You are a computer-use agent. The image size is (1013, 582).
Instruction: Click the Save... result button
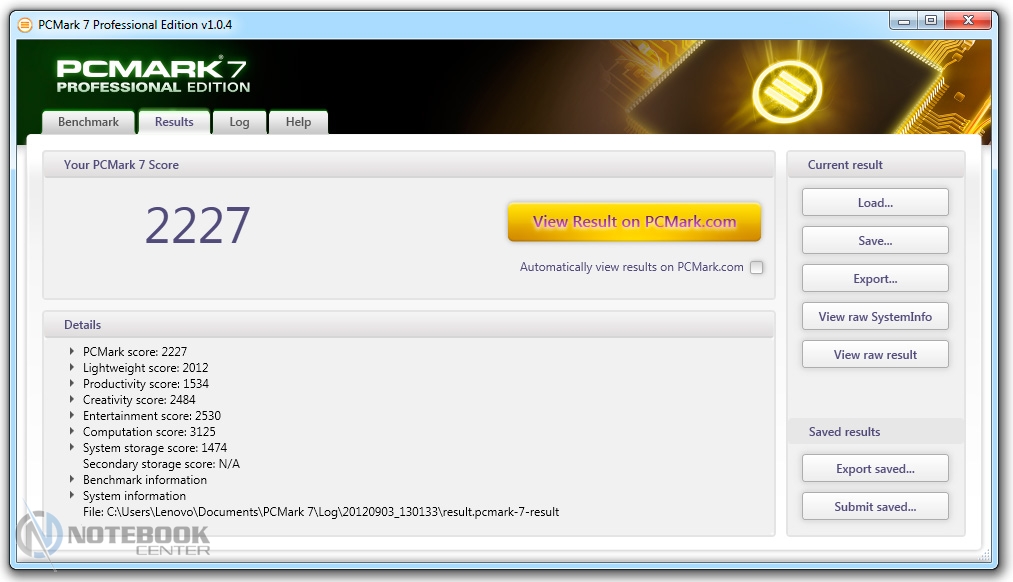[x=875, y=241]
